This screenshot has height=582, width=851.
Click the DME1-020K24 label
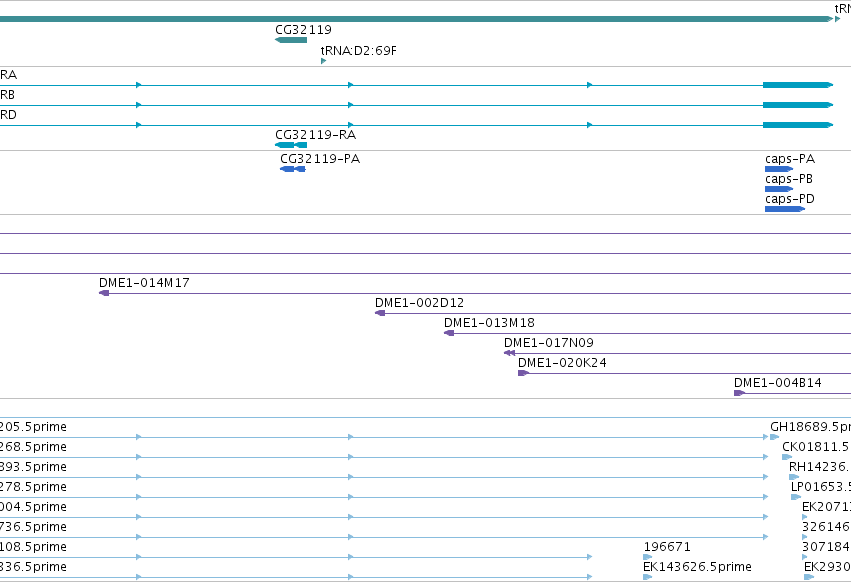[x=562, y=363]
